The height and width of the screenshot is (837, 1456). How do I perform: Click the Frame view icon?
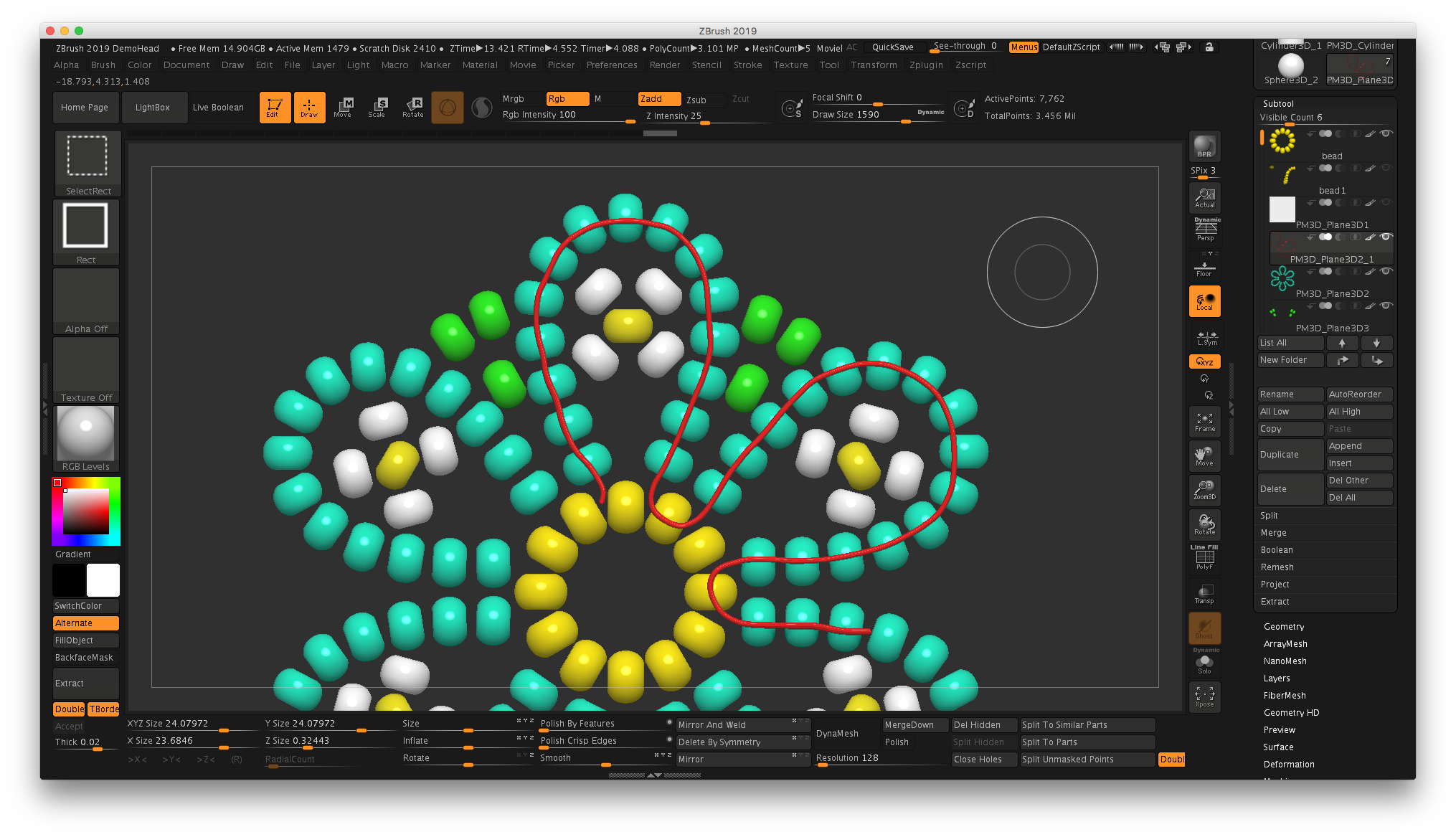[1204, 422]
